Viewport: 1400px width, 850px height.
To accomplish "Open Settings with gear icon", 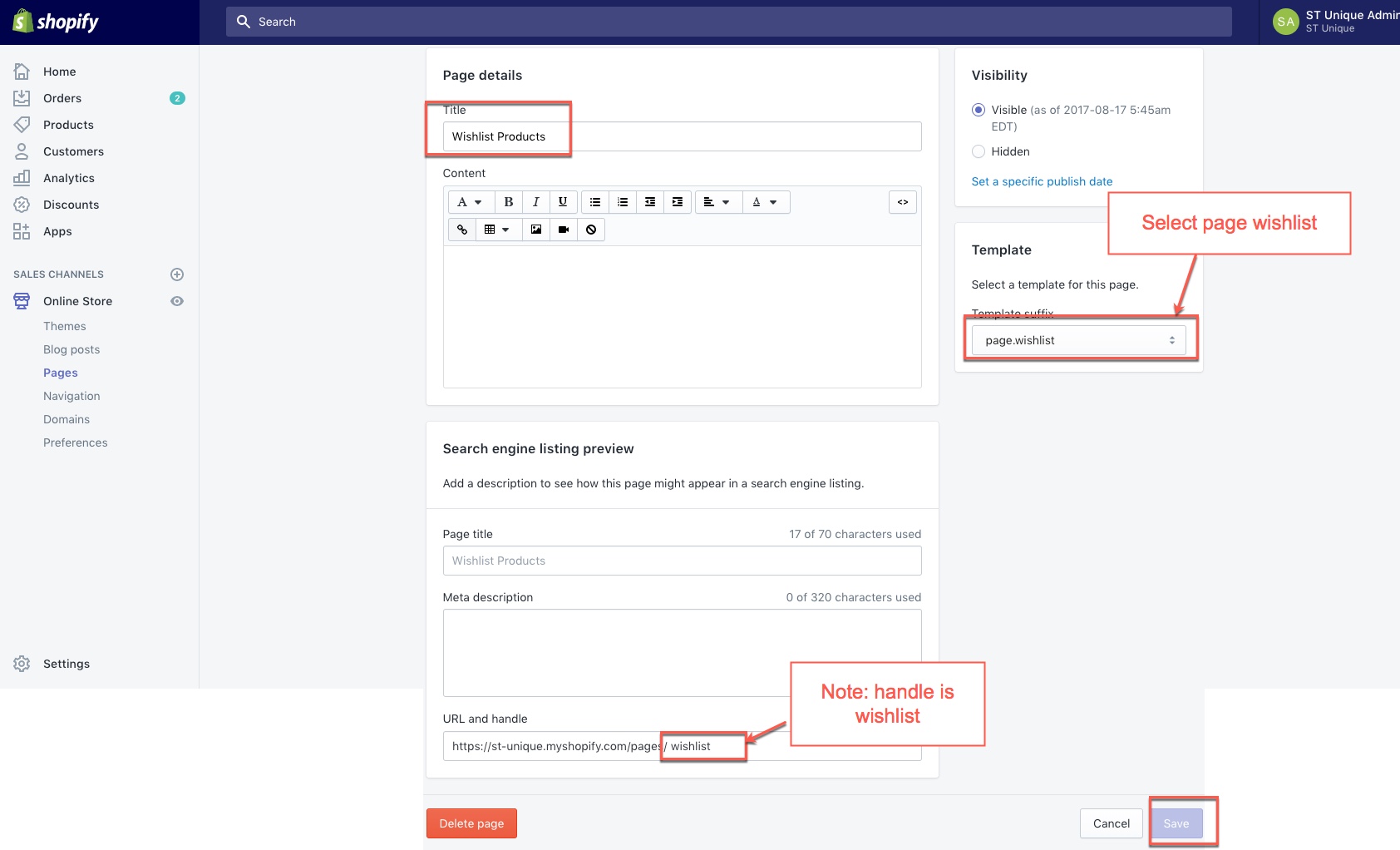I will pyautogui.click(x=22, y=664).
